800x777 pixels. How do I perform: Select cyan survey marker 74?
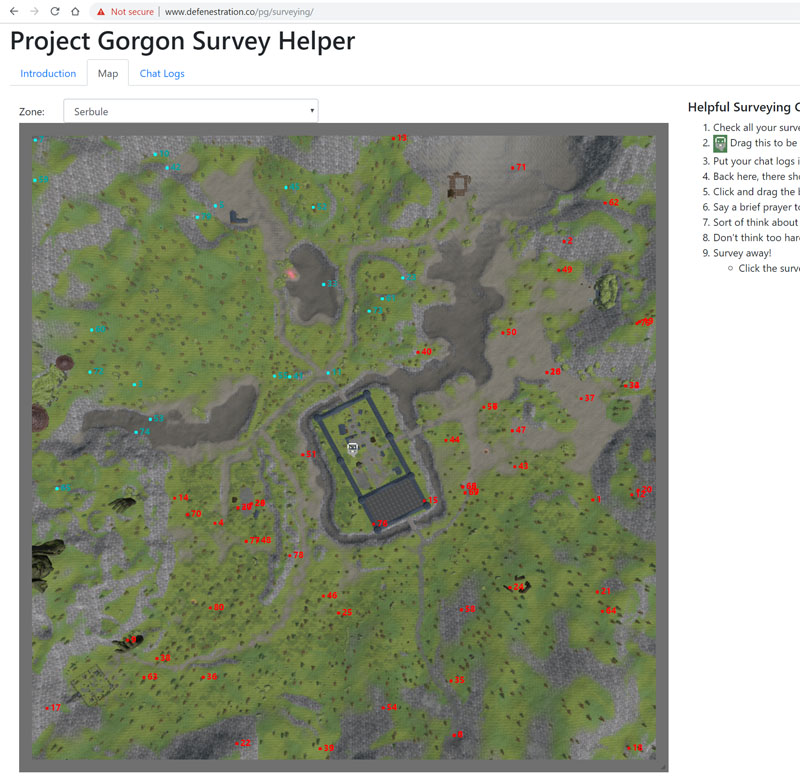[142, 432]
